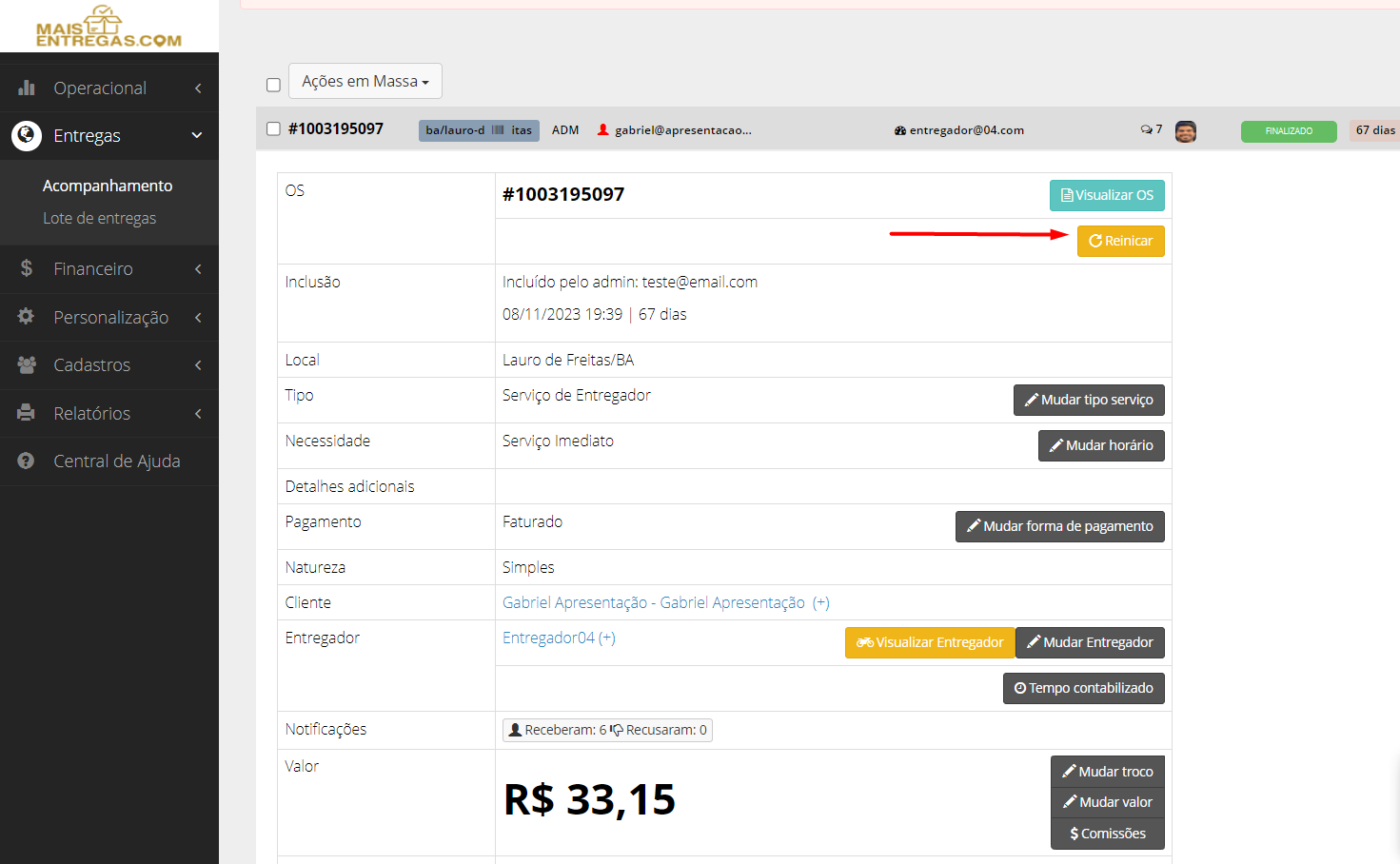Open the Entregador04 link
Image resolution: width=1400 pixels, height=864 pixels.
click(548, 638)
